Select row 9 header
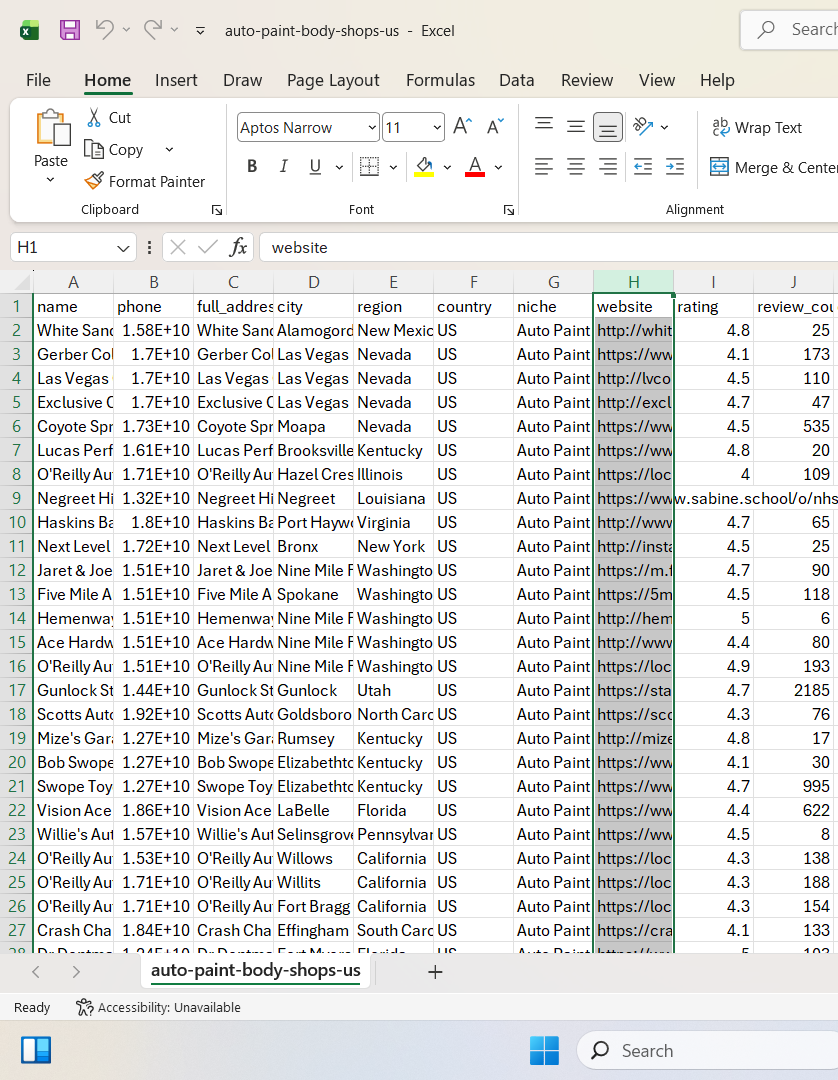This screenshot has height=1080, width=838. point(17,498)
